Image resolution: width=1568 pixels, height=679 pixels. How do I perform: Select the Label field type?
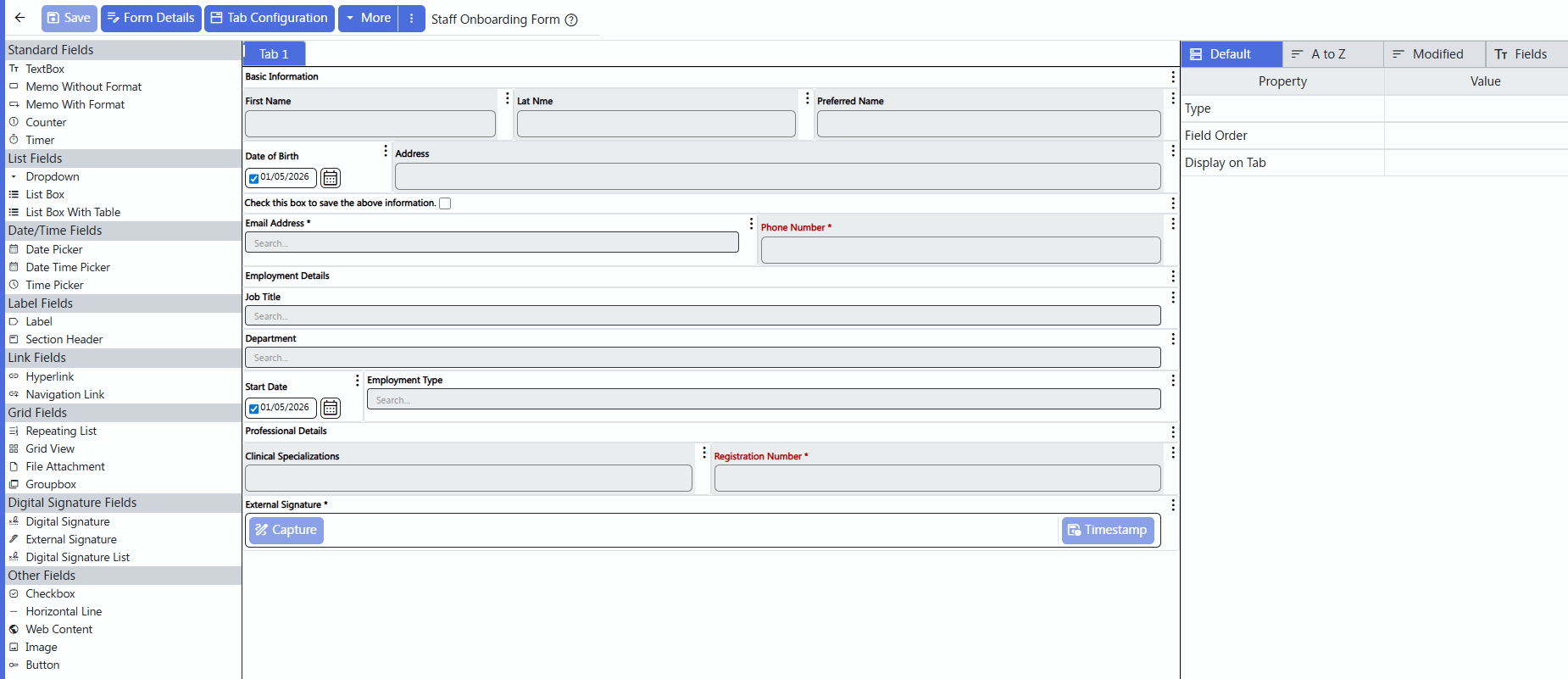39,321
